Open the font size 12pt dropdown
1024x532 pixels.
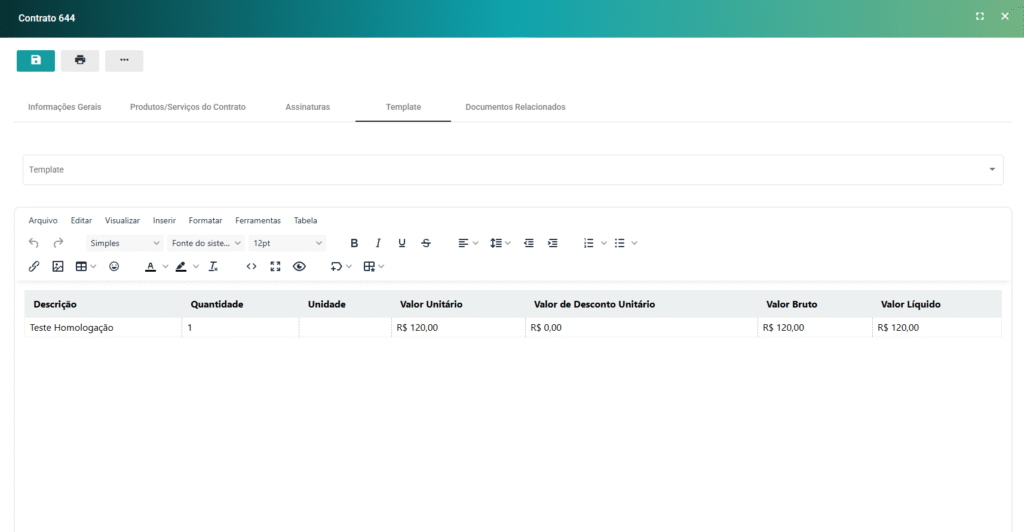(287, 243)
